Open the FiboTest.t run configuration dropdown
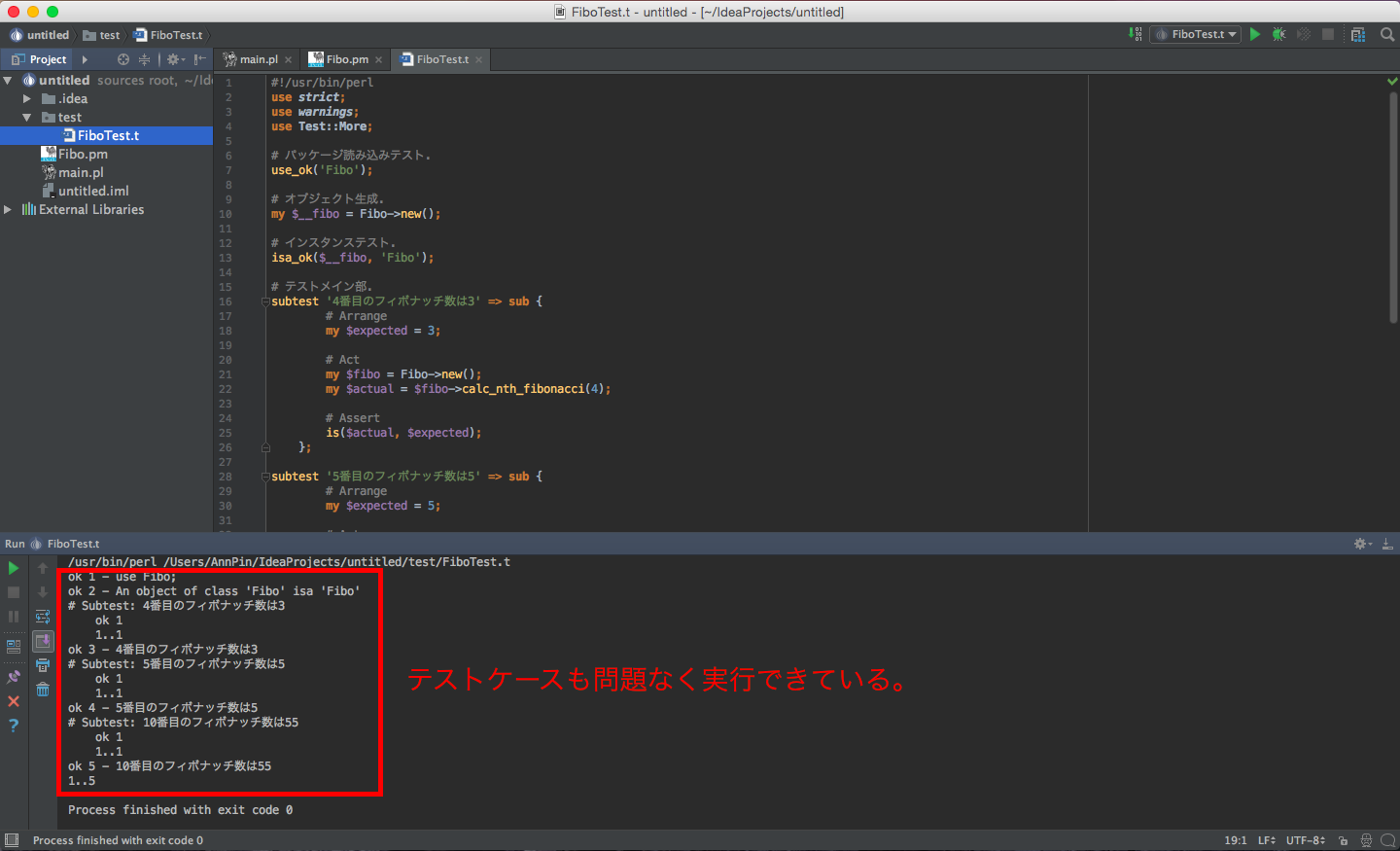This screenshot has width=1400, height=851. coord(1196,34)
